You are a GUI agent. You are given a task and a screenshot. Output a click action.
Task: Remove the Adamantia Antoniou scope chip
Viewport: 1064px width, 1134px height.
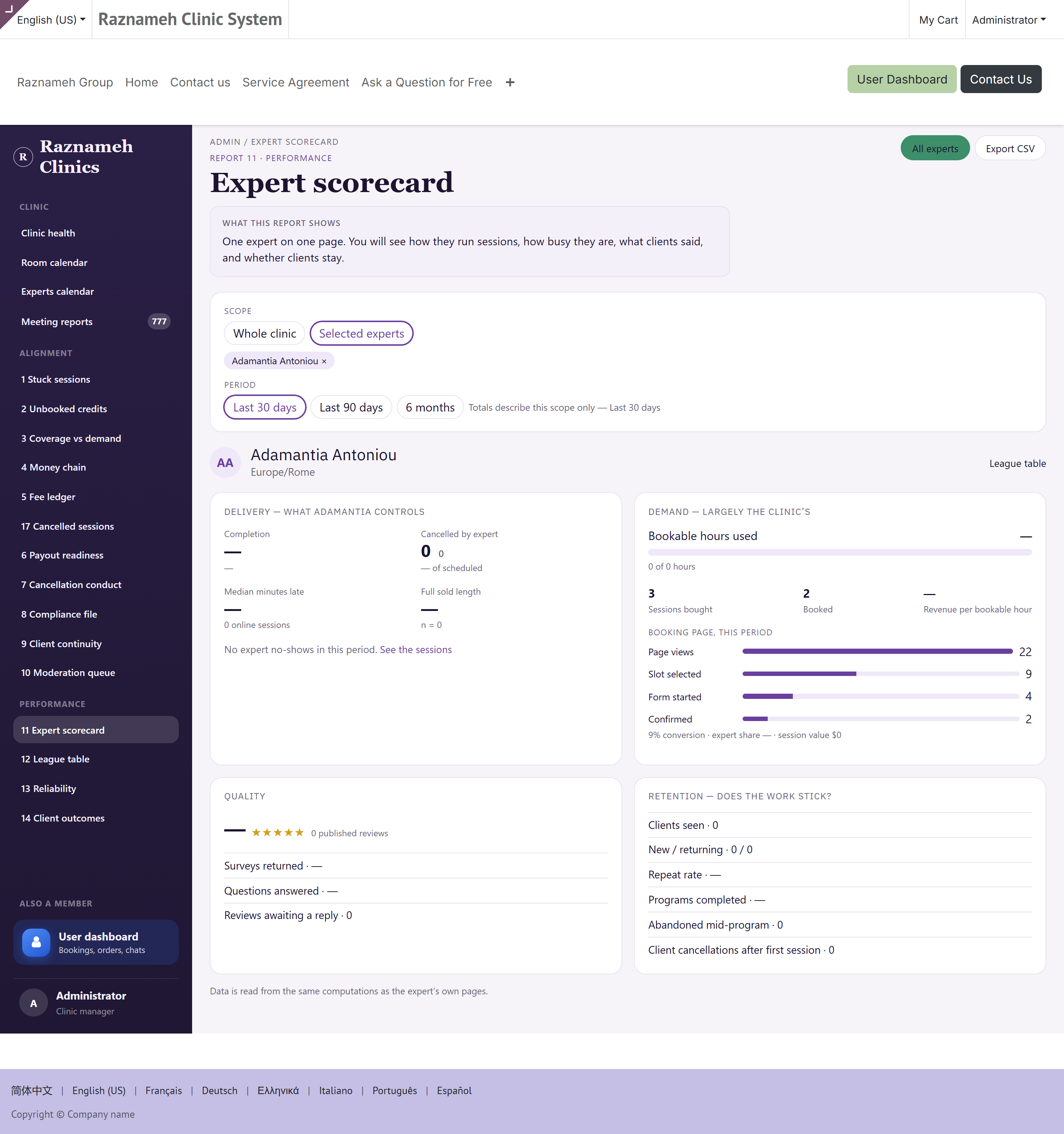pos(324,361)
